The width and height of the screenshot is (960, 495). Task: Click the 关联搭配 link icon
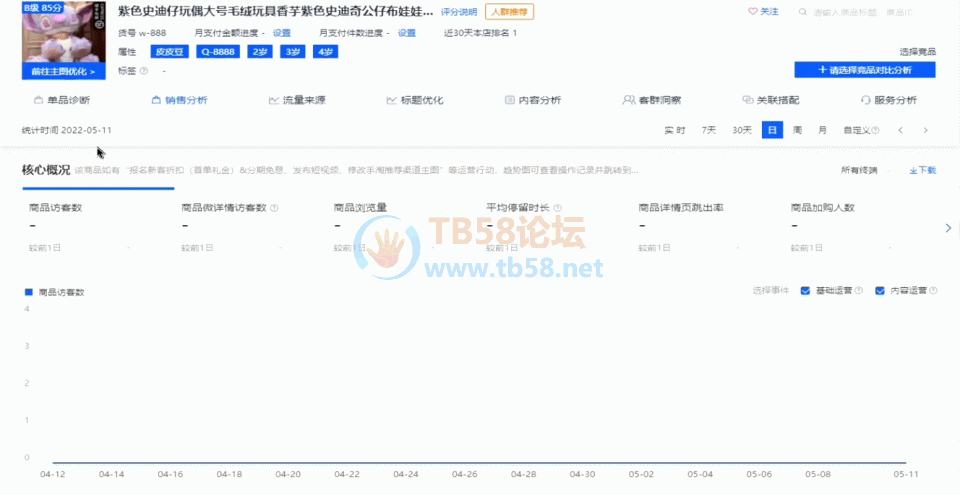pyautogui.click(x=747, y=101)
